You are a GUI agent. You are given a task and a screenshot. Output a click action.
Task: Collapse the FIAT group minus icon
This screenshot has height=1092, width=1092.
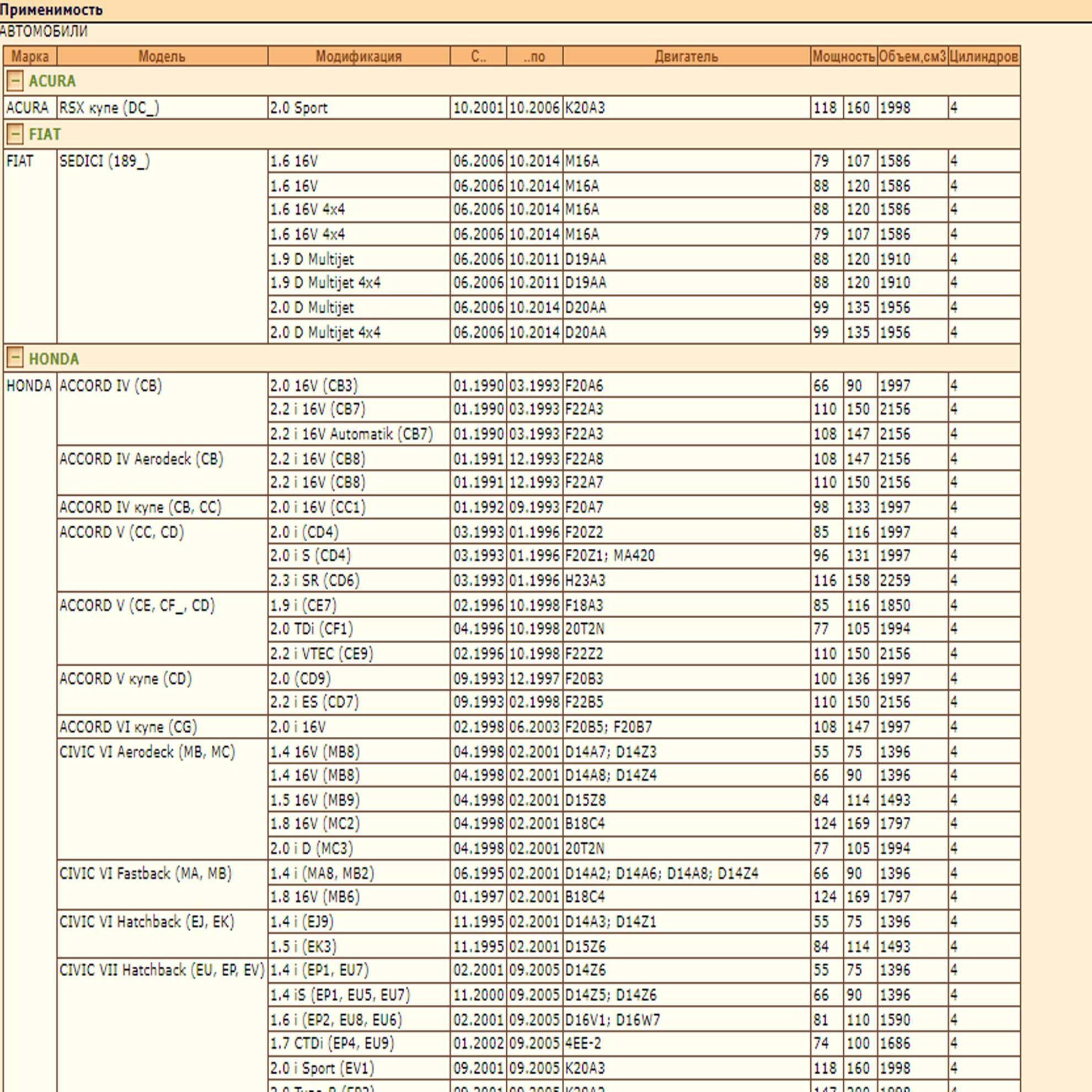point(15,134)
